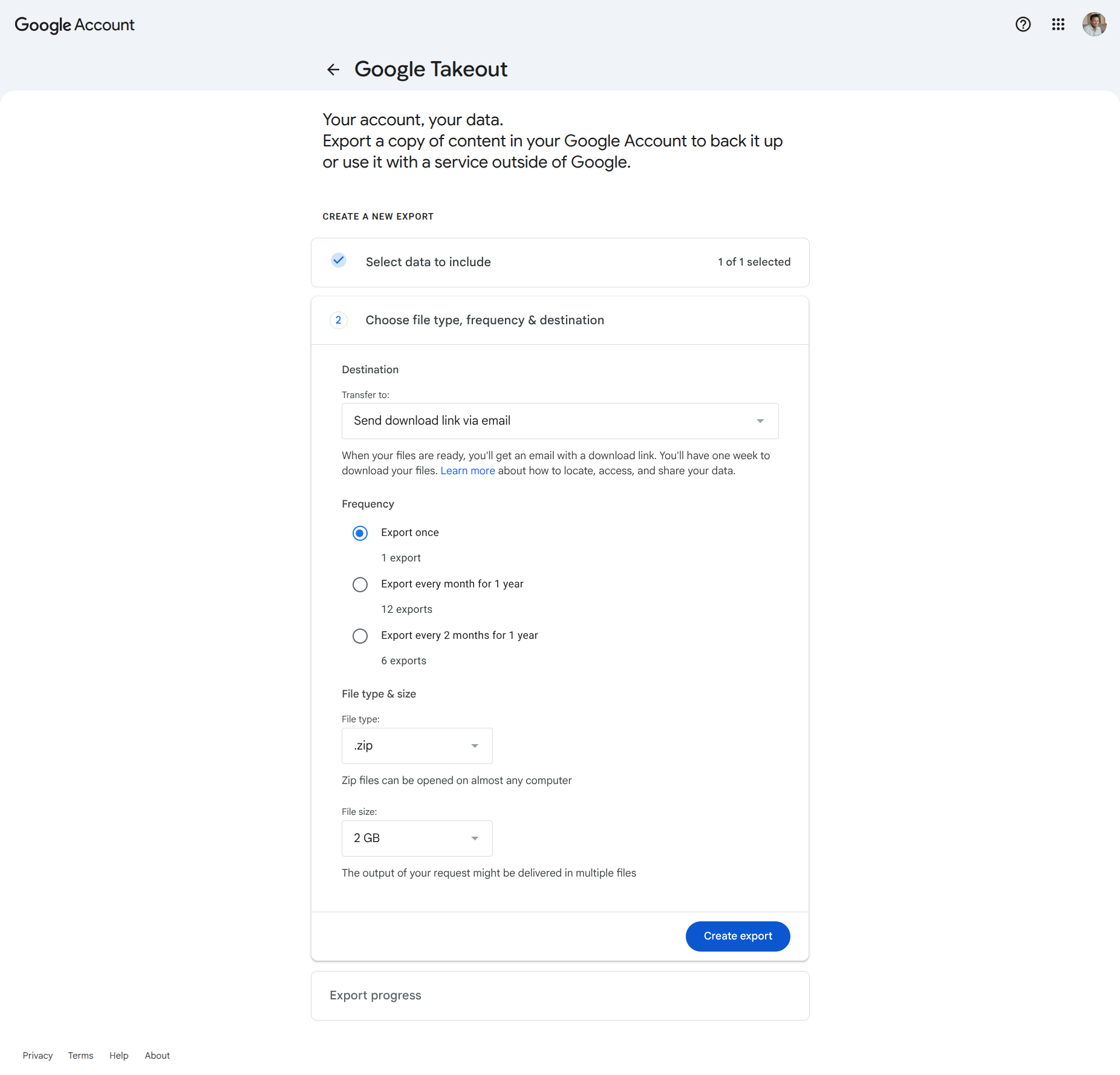The image size is (1120, 1075).
Task: Click the back arrow beside Google Takeout
Action: (333, 70)
